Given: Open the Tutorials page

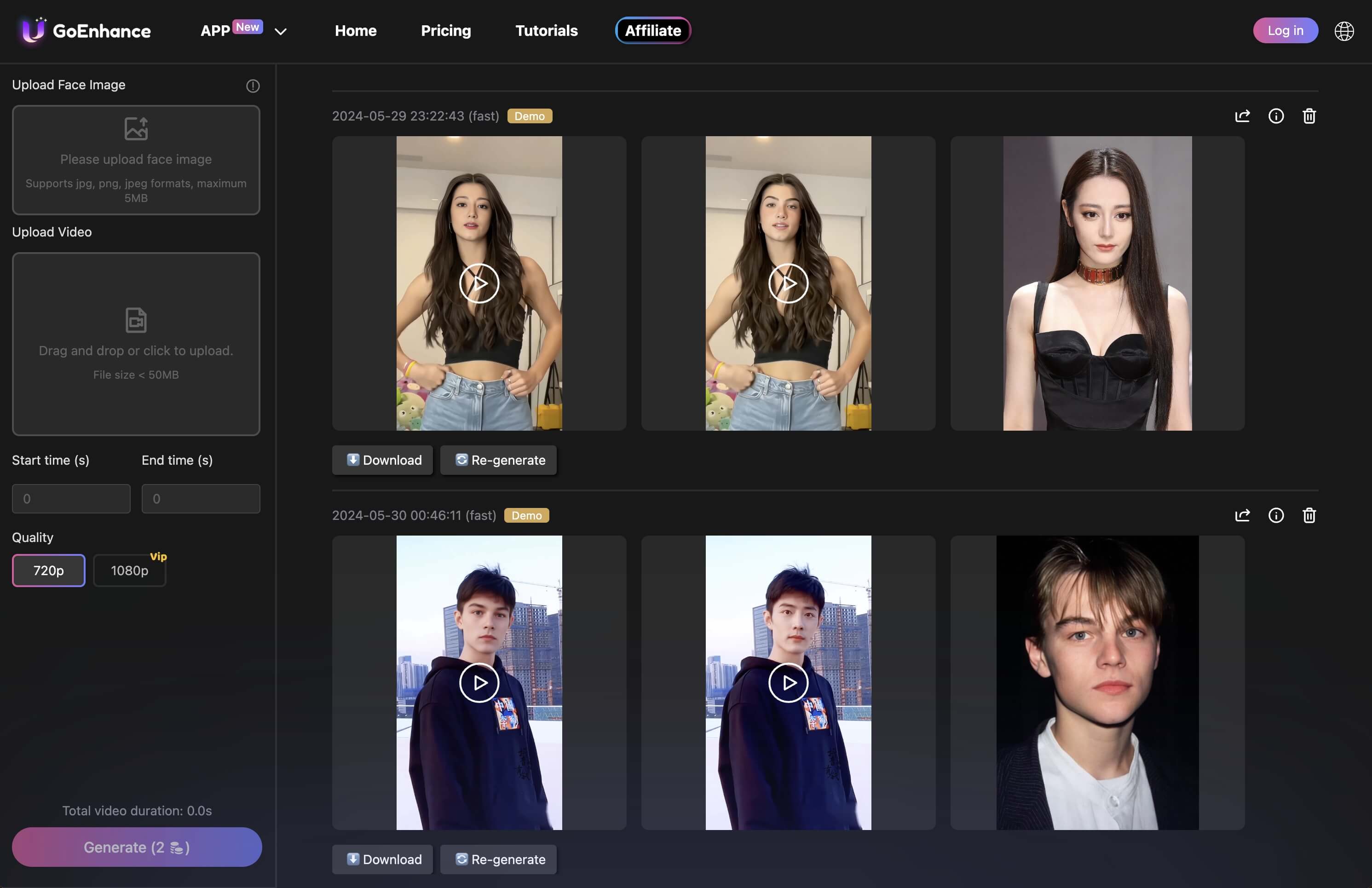Looking at the screenshot, I should click(x=547, y=30).
